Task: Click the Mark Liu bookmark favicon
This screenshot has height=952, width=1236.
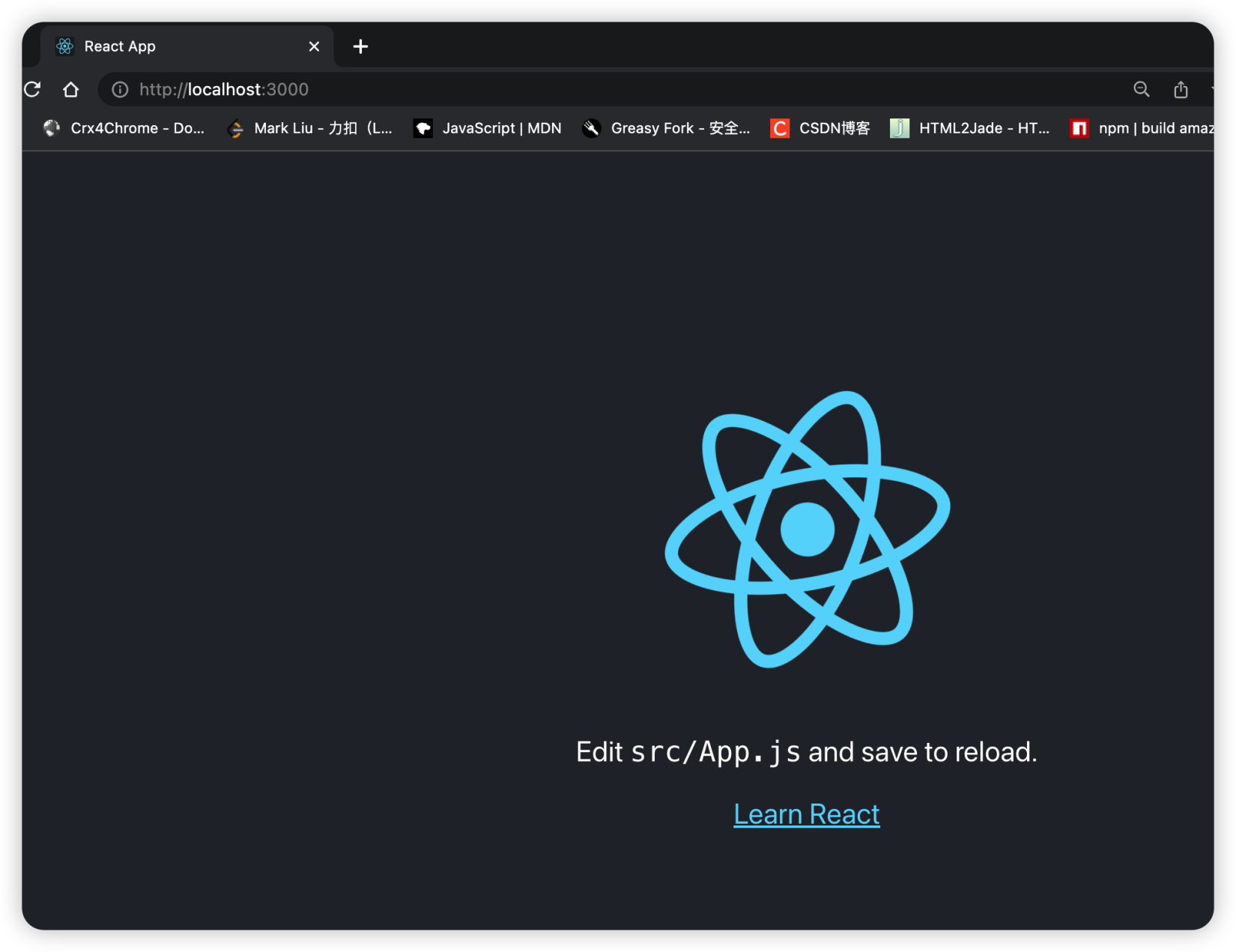Action: (x=236, y=129)
